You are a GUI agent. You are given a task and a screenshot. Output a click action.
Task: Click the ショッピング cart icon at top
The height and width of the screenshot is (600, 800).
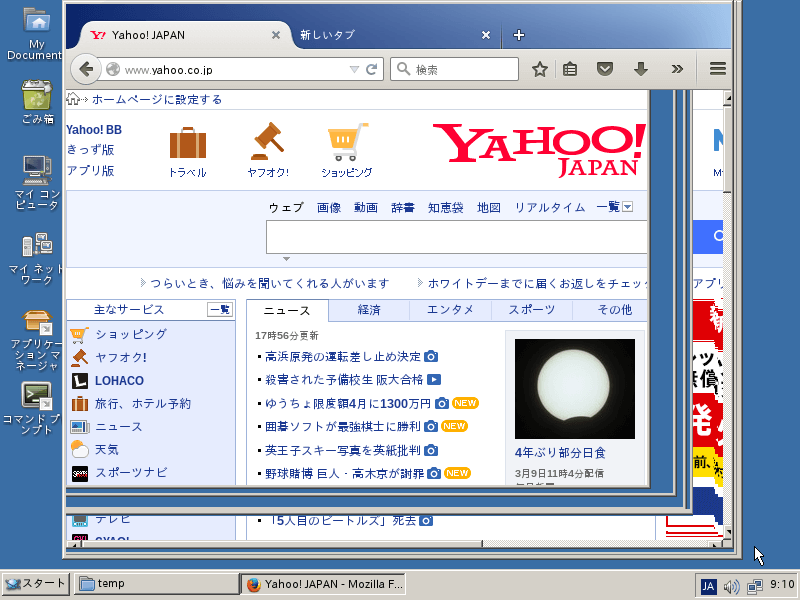(x=347, y=142)
